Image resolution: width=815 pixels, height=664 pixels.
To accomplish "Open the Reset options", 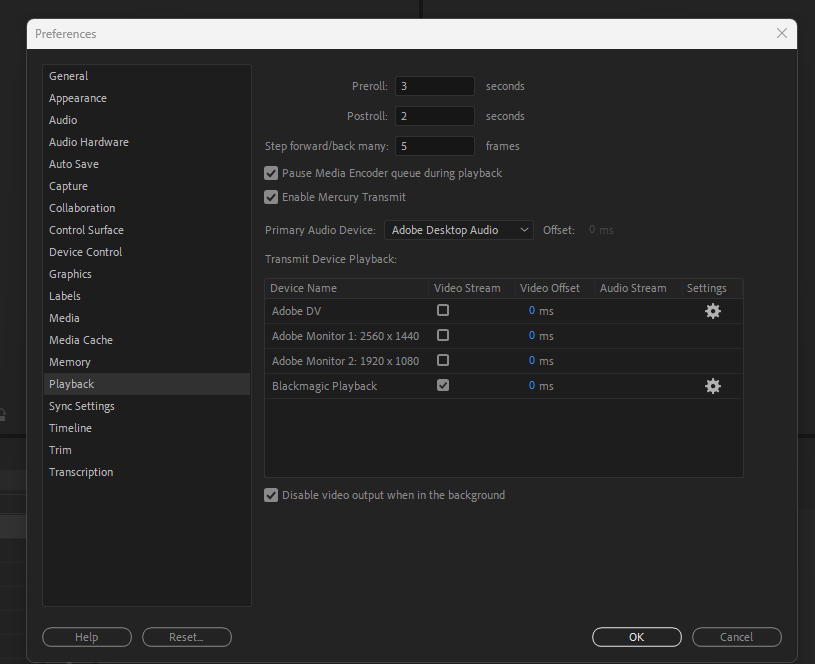I will pos(186,637).
